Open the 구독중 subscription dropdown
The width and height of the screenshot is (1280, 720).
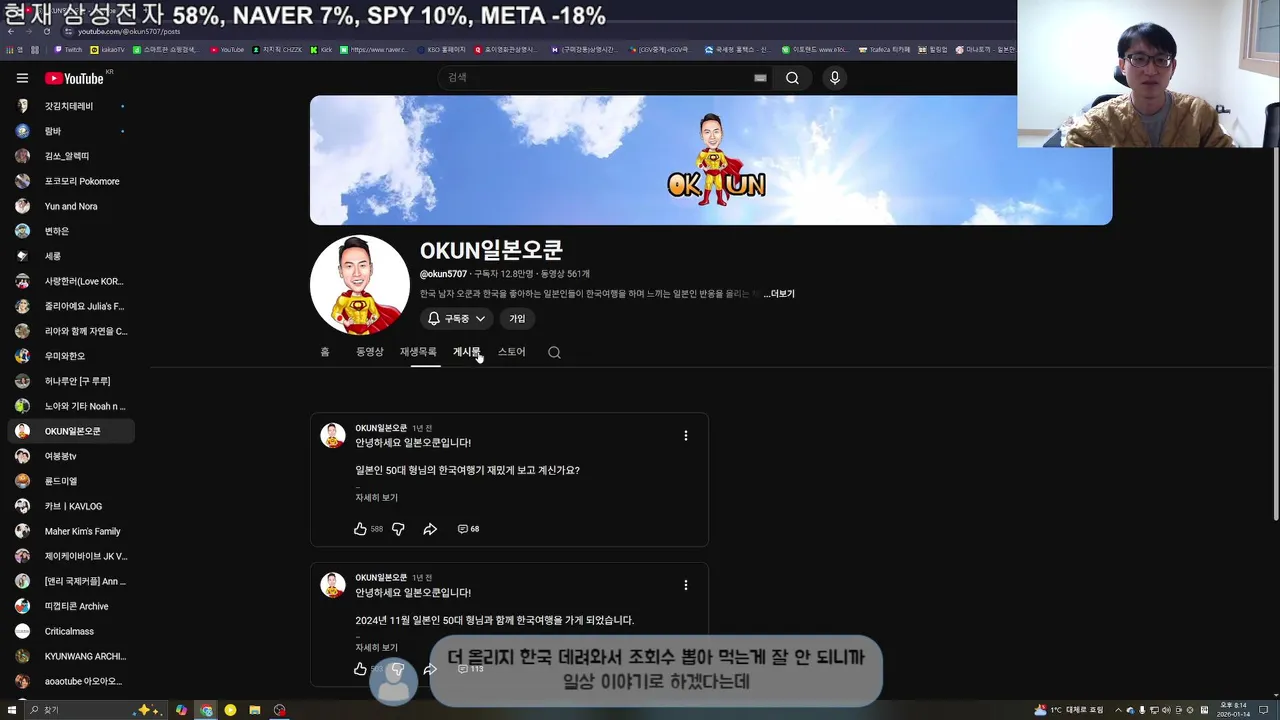[456, 319]
